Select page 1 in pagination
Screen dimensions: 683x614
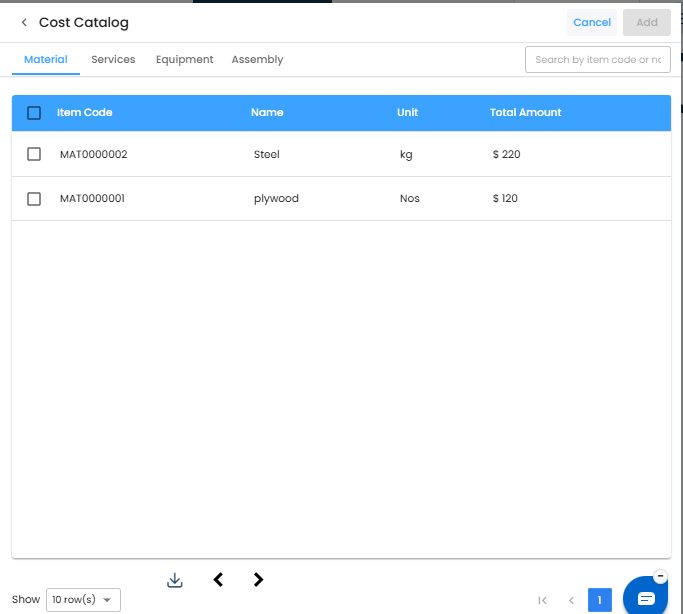pyautogui.click(x=600, y=600)
